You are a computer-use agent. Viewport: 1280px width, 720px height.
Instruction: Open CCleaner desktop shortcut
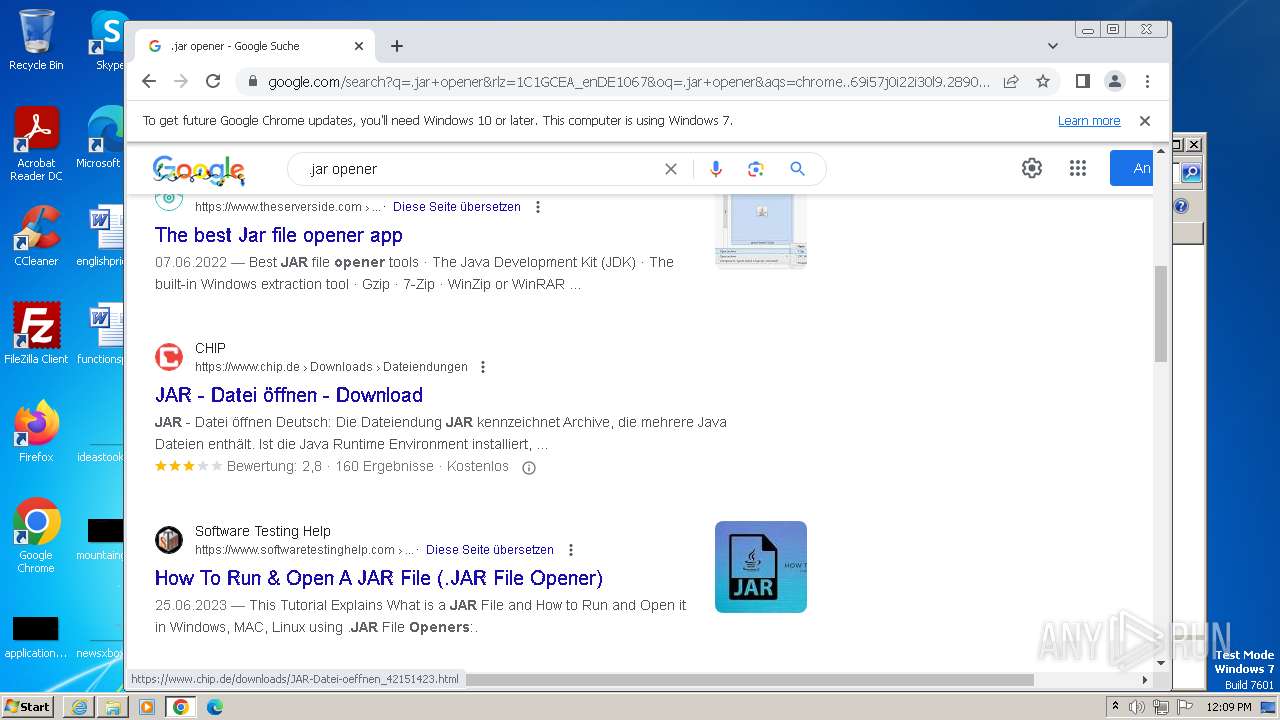click(x=36, y=236)
